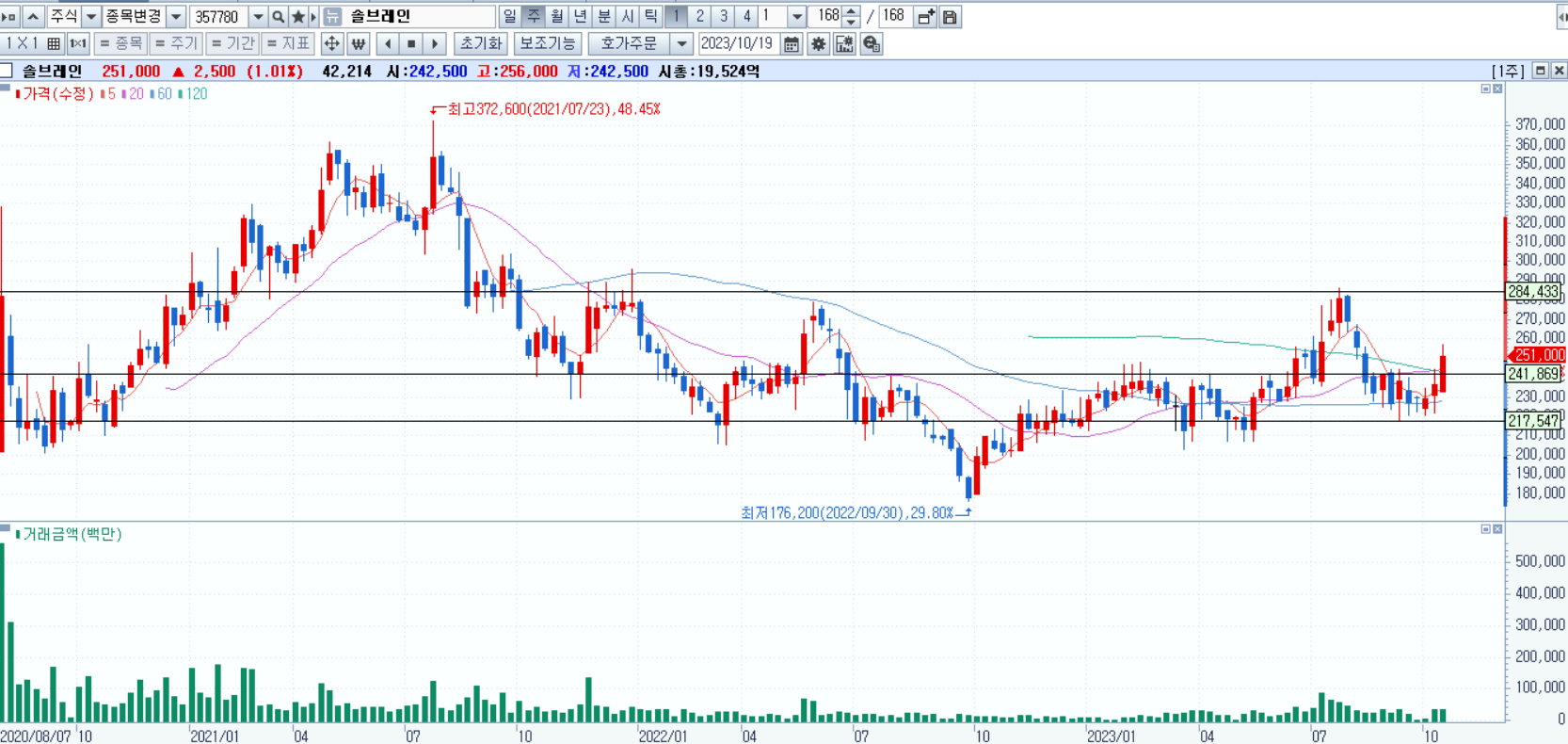
Task: Maximize the chart pane beside [1주]
Action: coord(1541,71)
